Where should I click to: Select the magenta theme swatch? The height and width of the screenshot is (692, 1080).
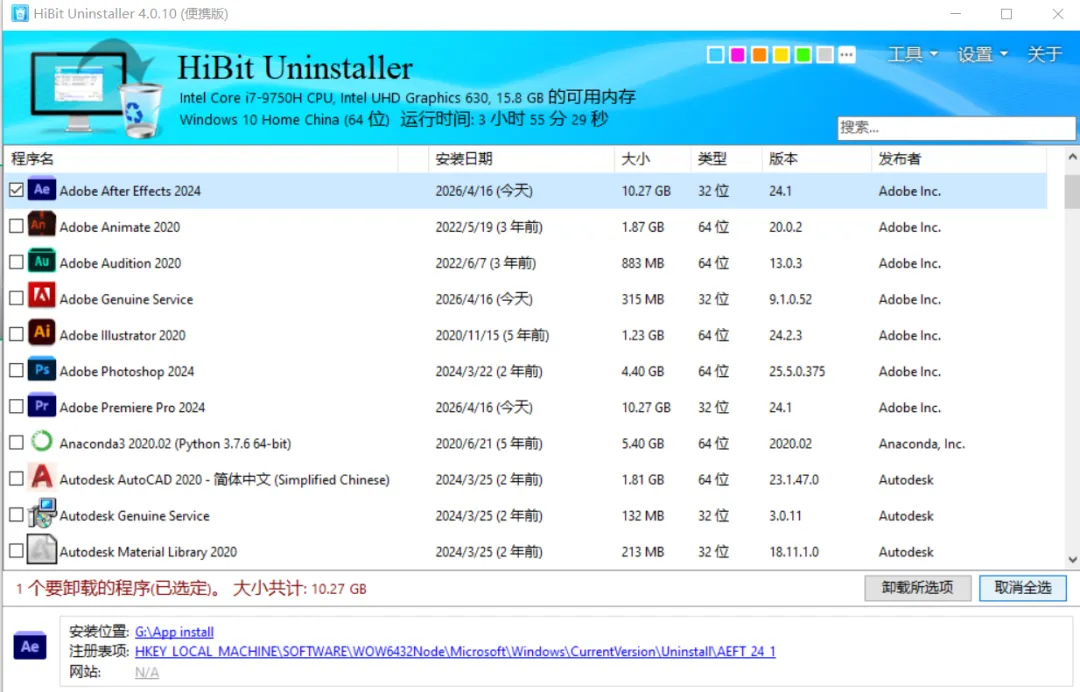tap(738, 54)
